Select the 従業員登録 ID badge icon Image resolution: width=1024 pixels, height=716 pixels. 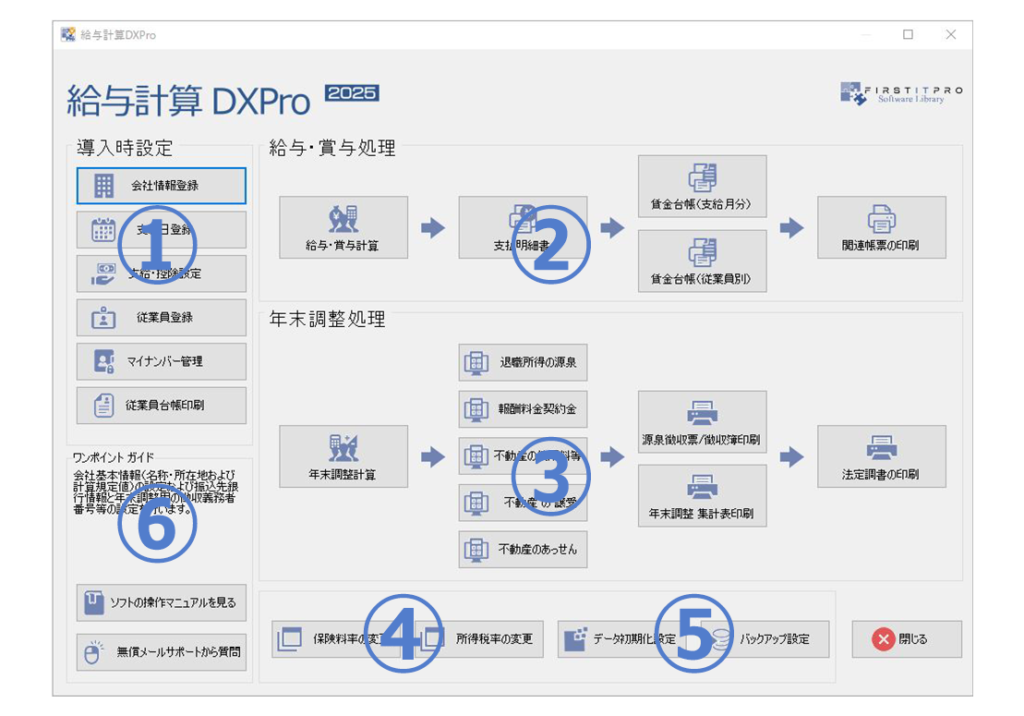click(x=103, y=318)
